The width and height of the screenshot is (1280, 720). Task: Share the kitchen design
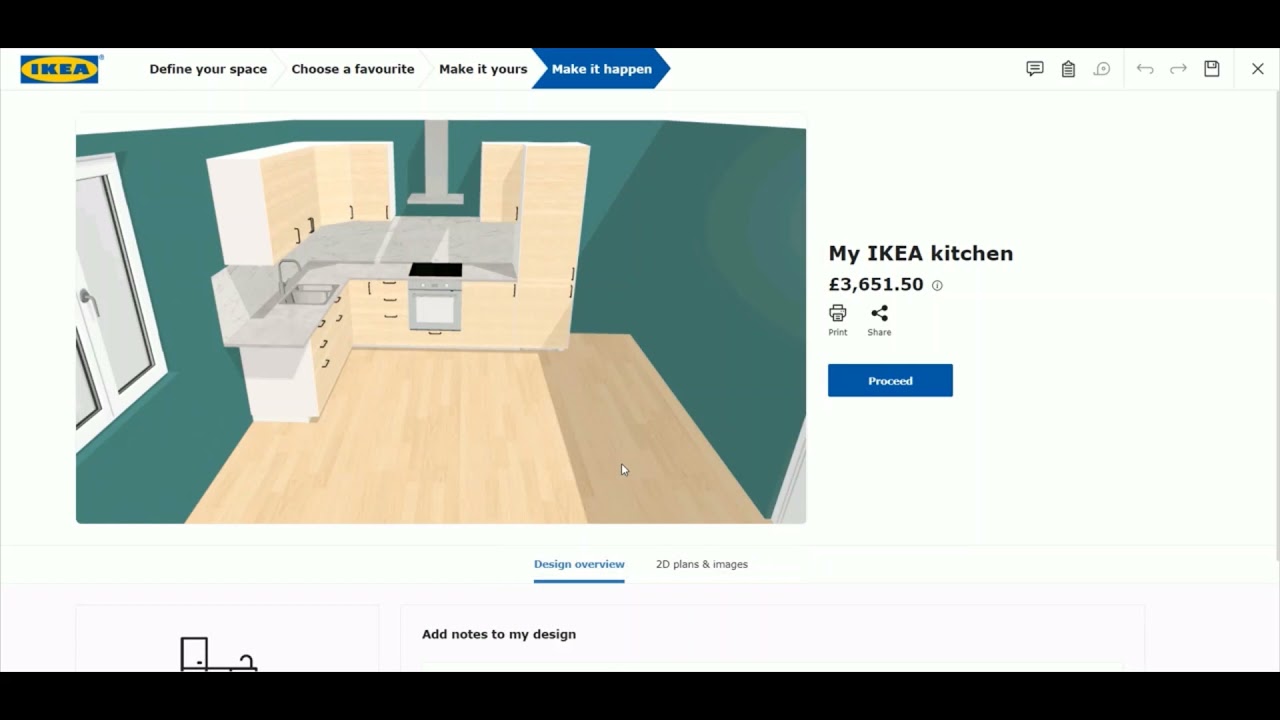(x=879, y=318)
